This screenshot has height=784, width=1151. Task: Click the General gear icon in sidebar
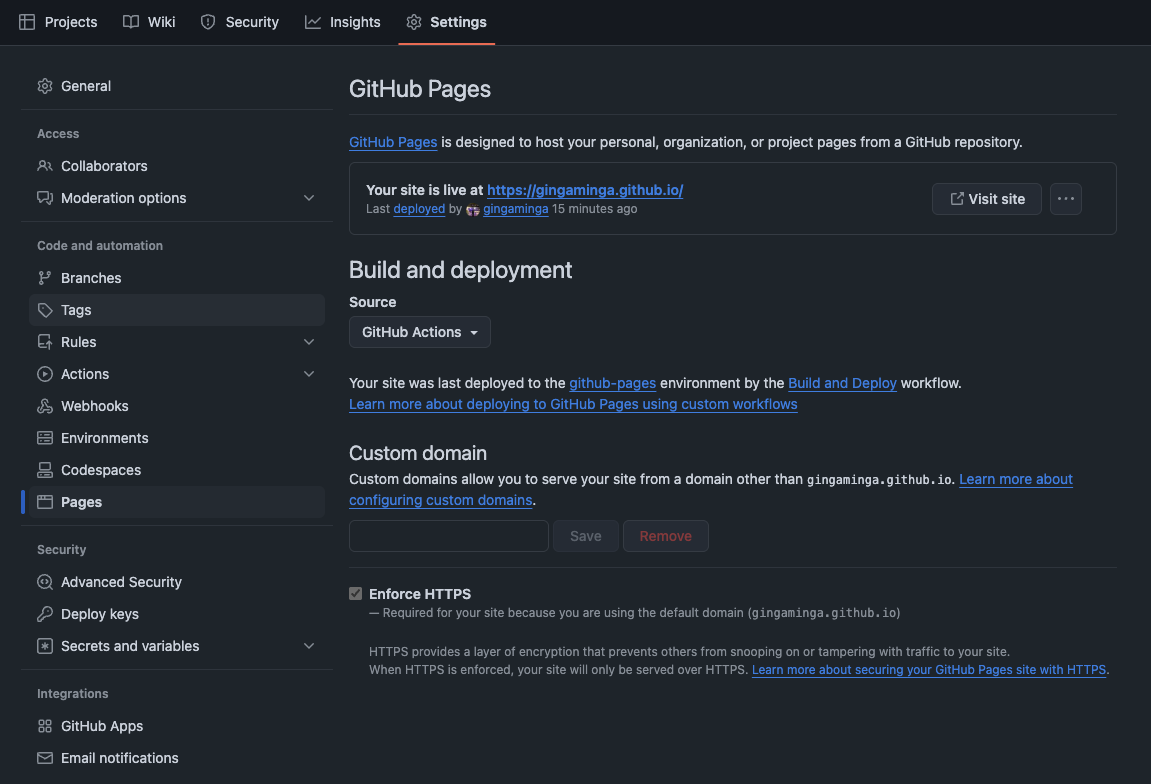pyautogui.click(x=45, y=86)
